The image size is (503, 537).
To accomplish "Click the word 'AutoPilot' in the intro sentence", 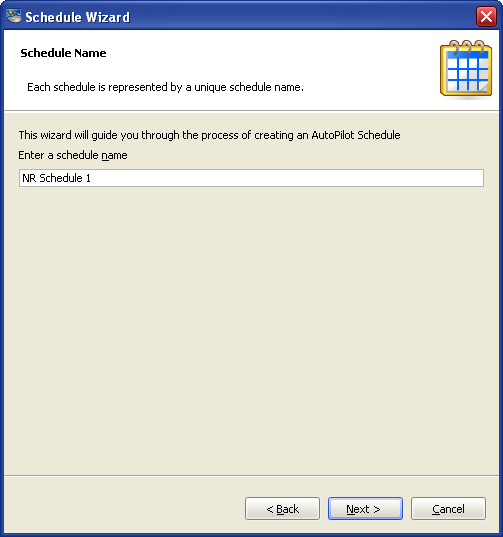I will click(x=332, y=135).
